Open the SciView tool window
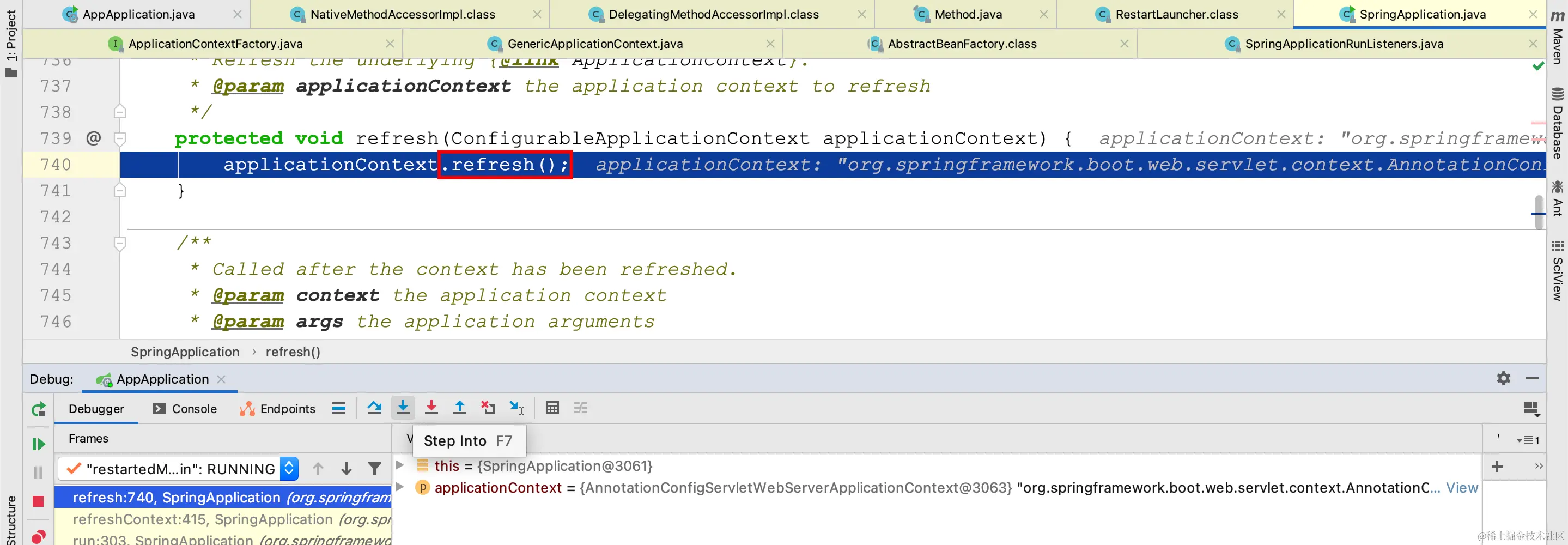 point(1558,270)
